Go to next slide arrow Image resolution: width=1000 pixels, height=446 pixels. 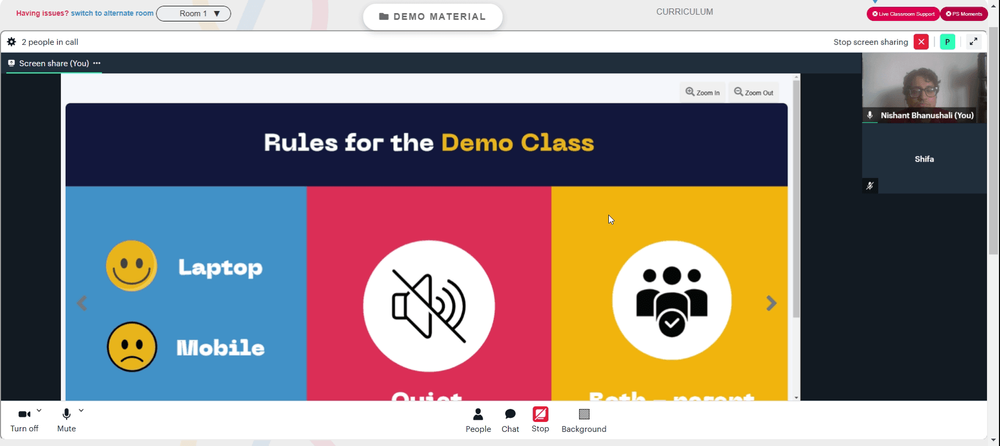tap(771, 303)
